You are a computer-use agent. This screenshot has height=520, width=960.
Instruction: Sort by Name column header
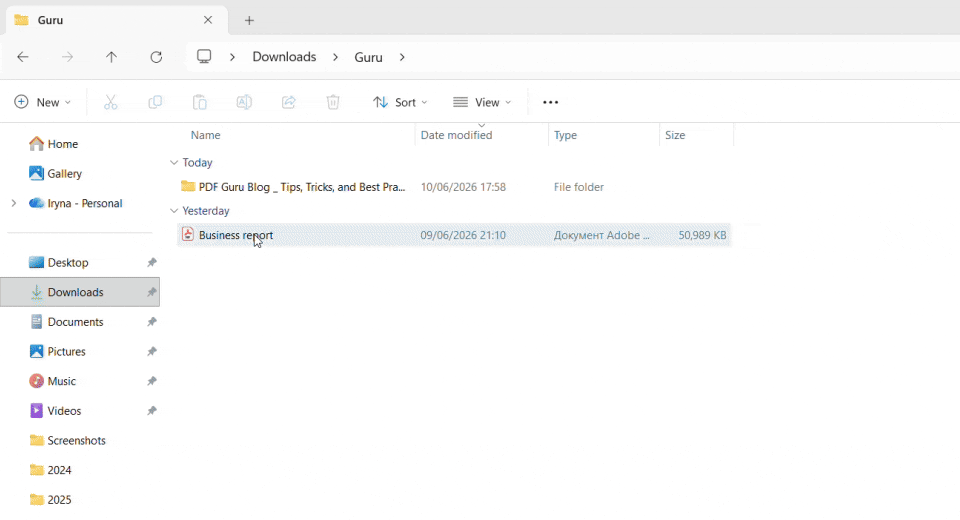[205, 135]
